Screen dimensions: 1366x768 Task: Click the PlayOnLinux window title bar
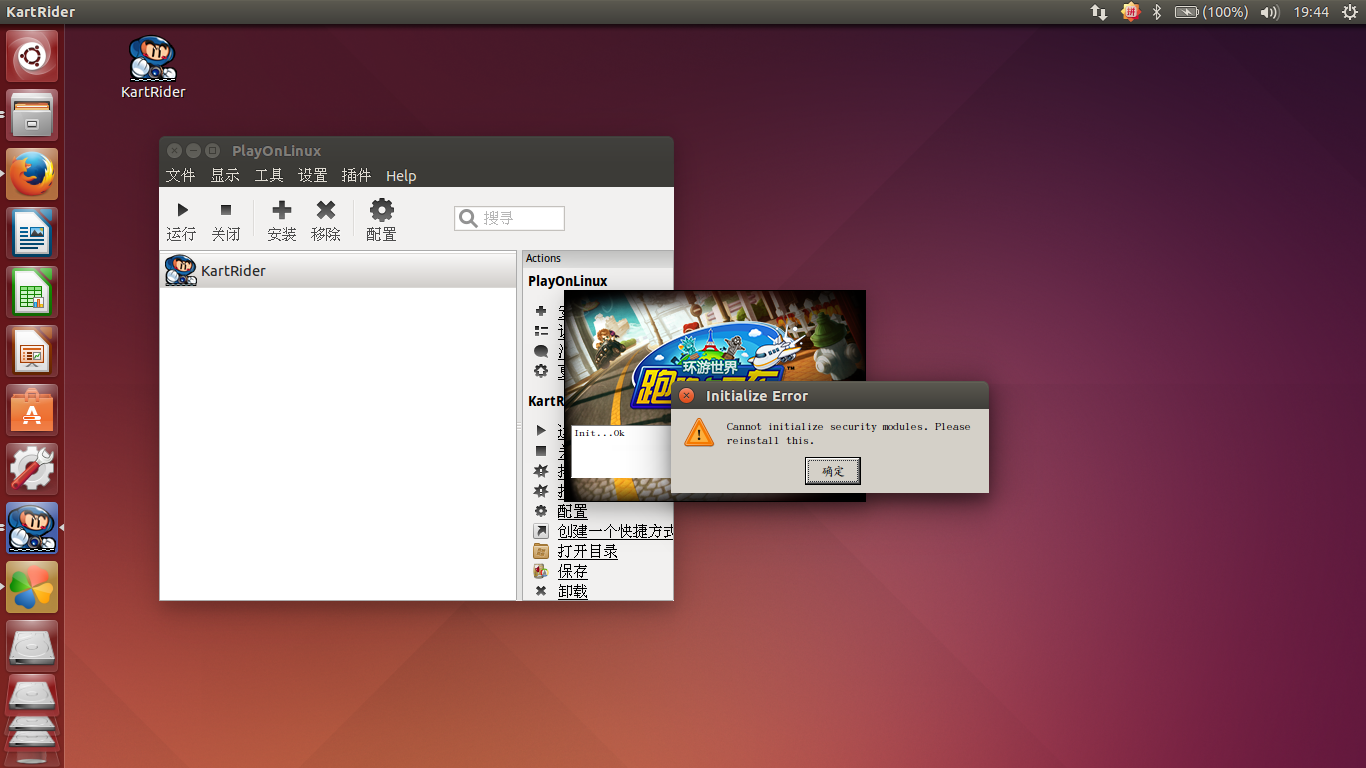tap(416, 150)
